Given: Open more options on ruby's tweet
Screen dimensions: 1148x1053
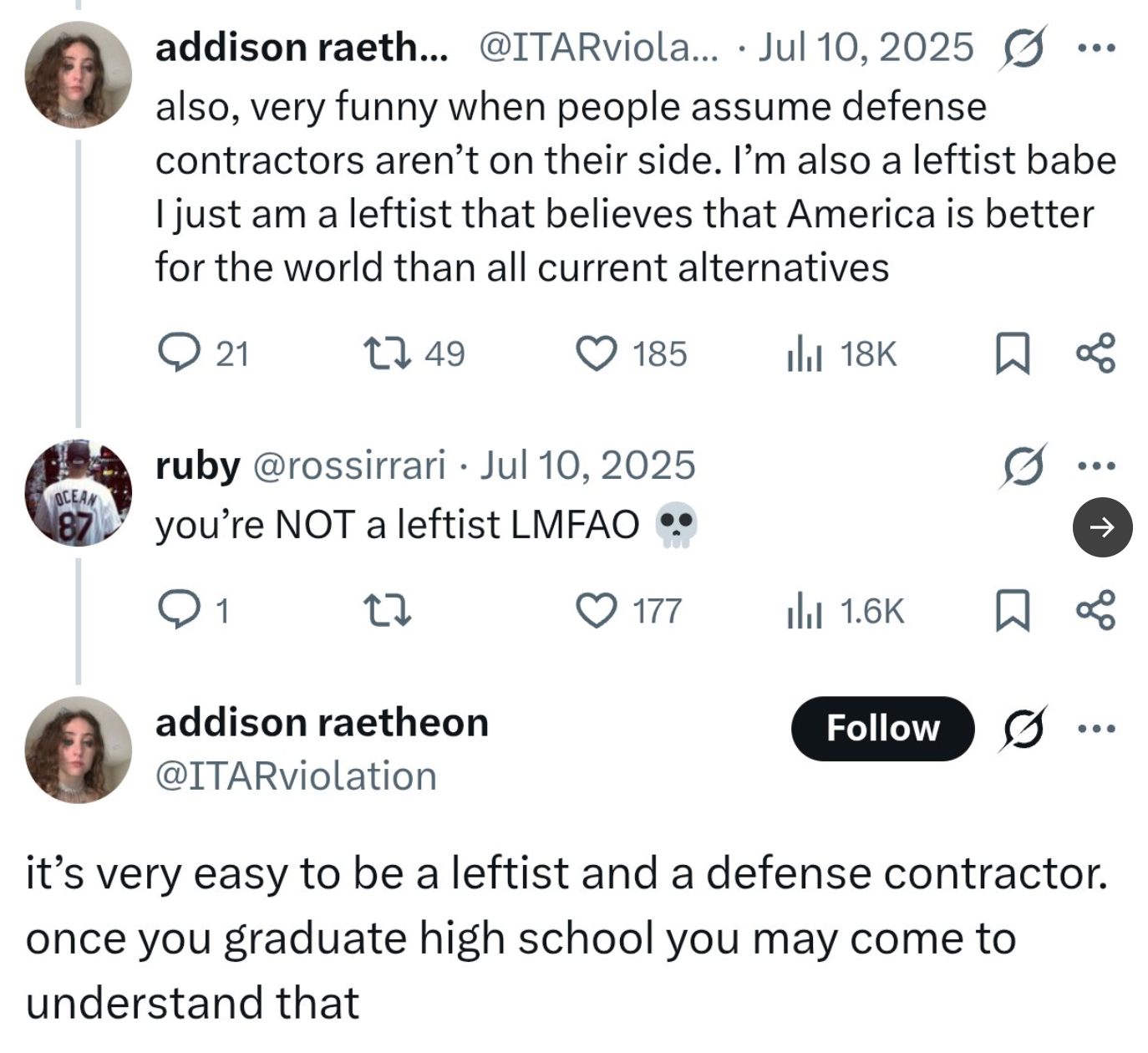Looking at the screenshot, I should [x=1095, y=466].
